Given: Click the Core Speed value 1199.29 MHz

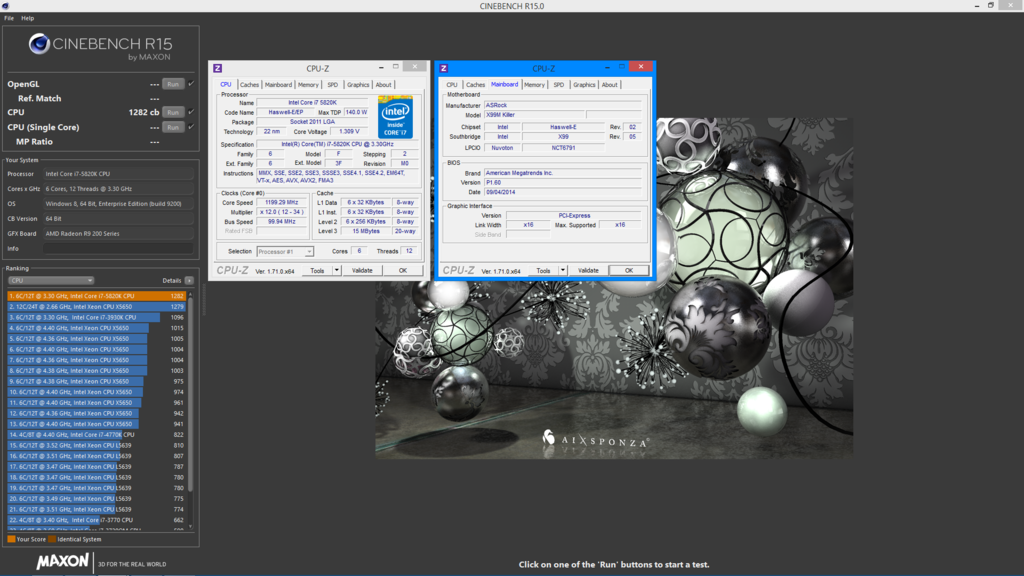Looking at the screenshot, I should coord(281,202).
